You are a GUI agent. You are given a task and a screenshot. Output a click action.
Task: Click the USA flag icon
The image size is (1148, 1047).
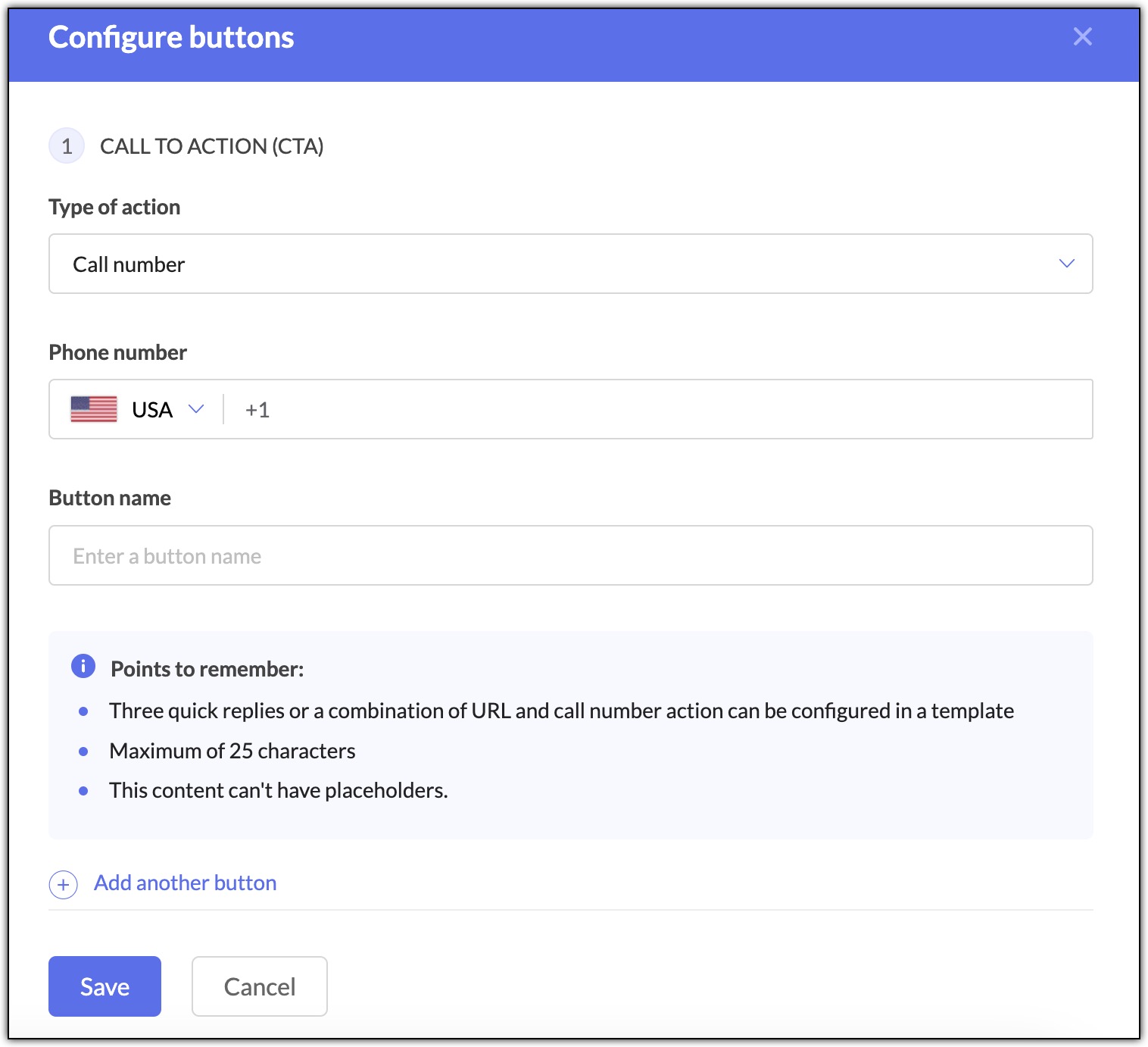[93, 409]
